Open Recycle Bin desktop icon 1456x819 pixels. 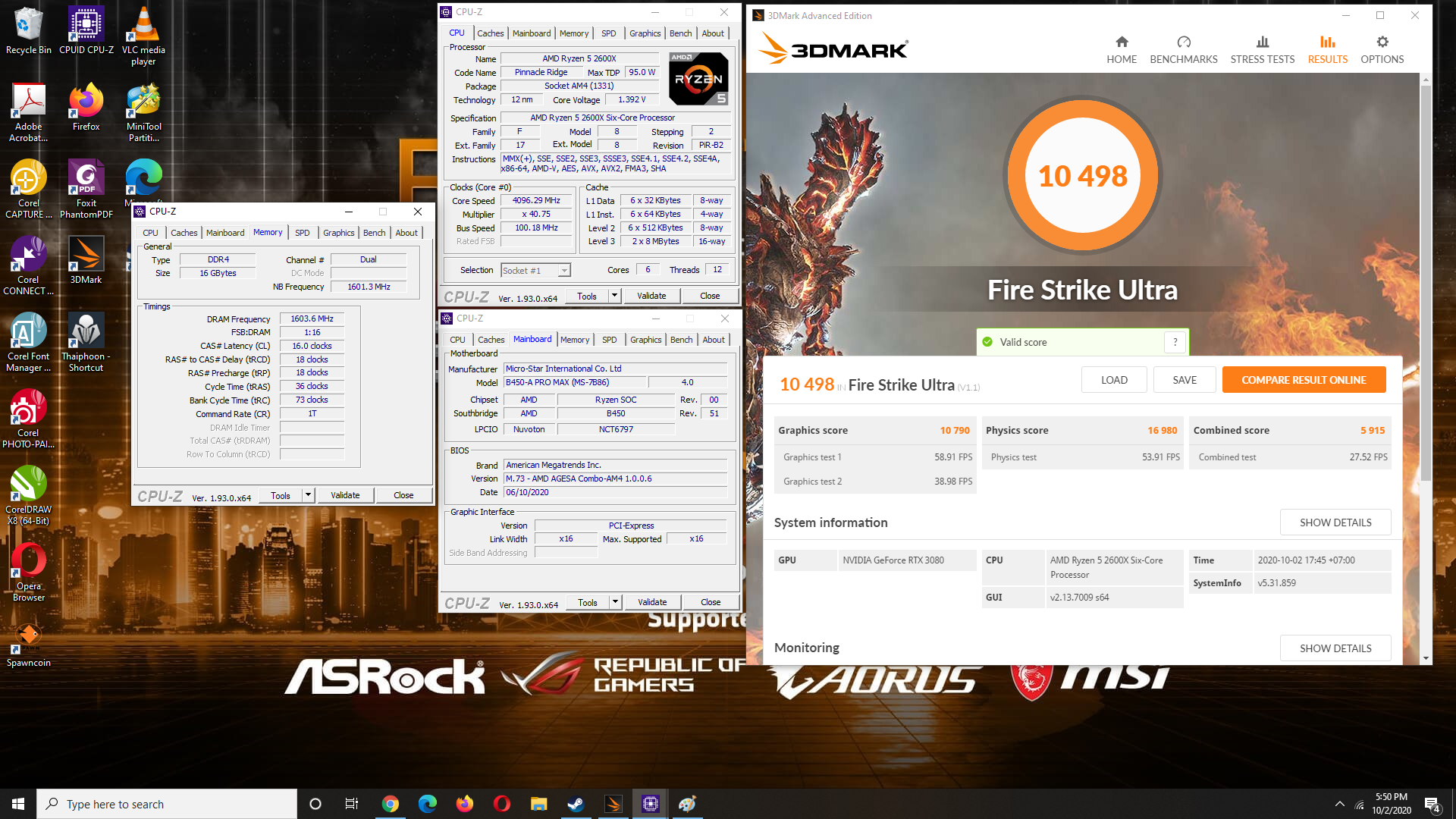(28, 30)
